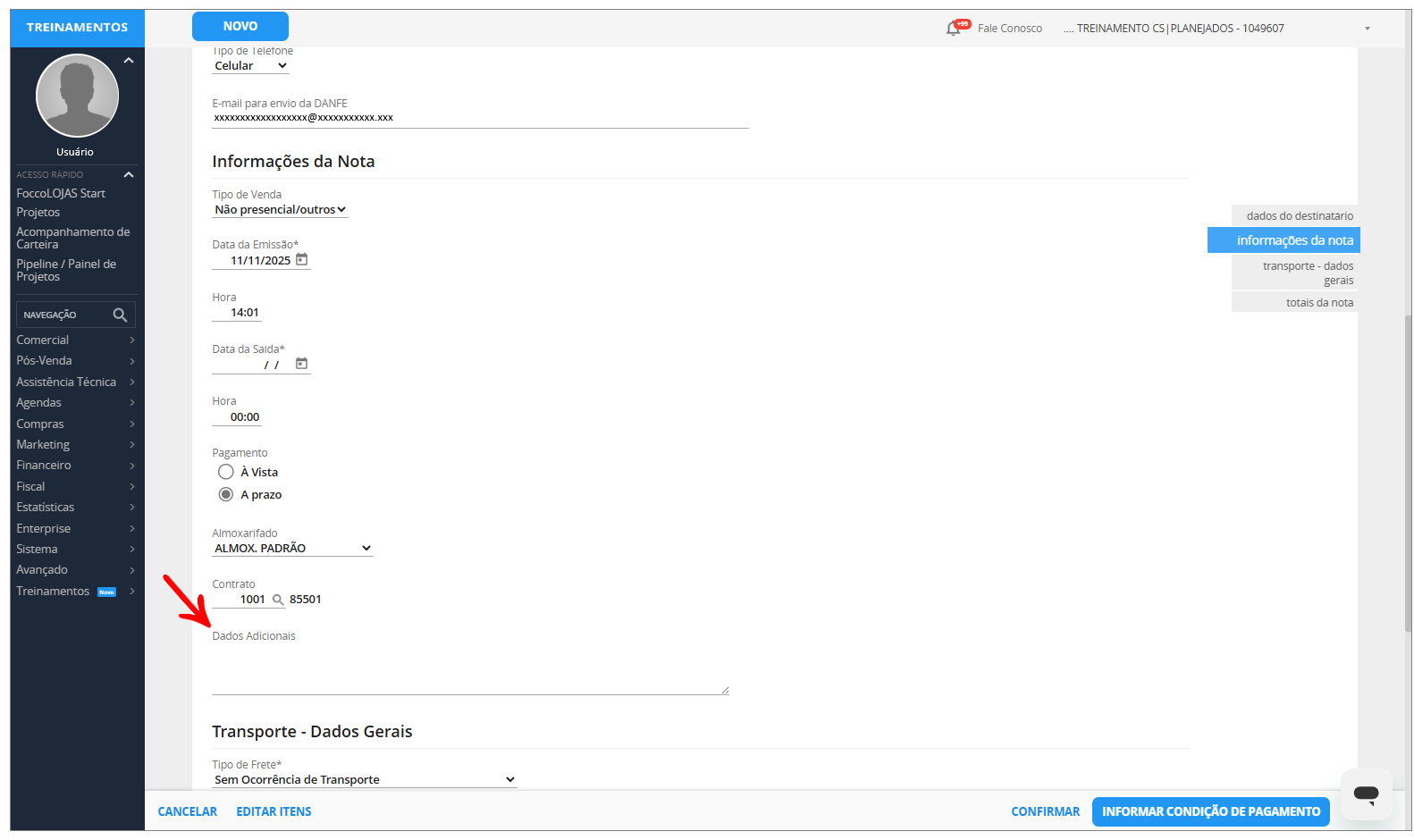Expand the Marketing menu
The width and height of the screenshot is (1414, 840).
75,445
